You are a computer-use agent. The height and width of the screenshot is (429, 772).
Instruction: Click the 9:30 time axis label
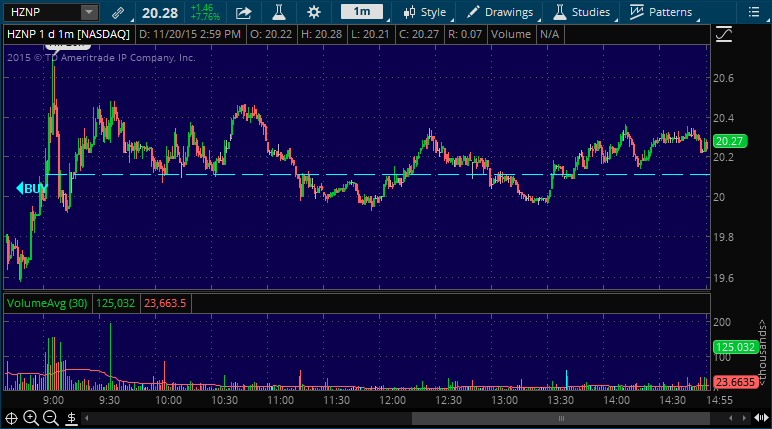[109, 400]
